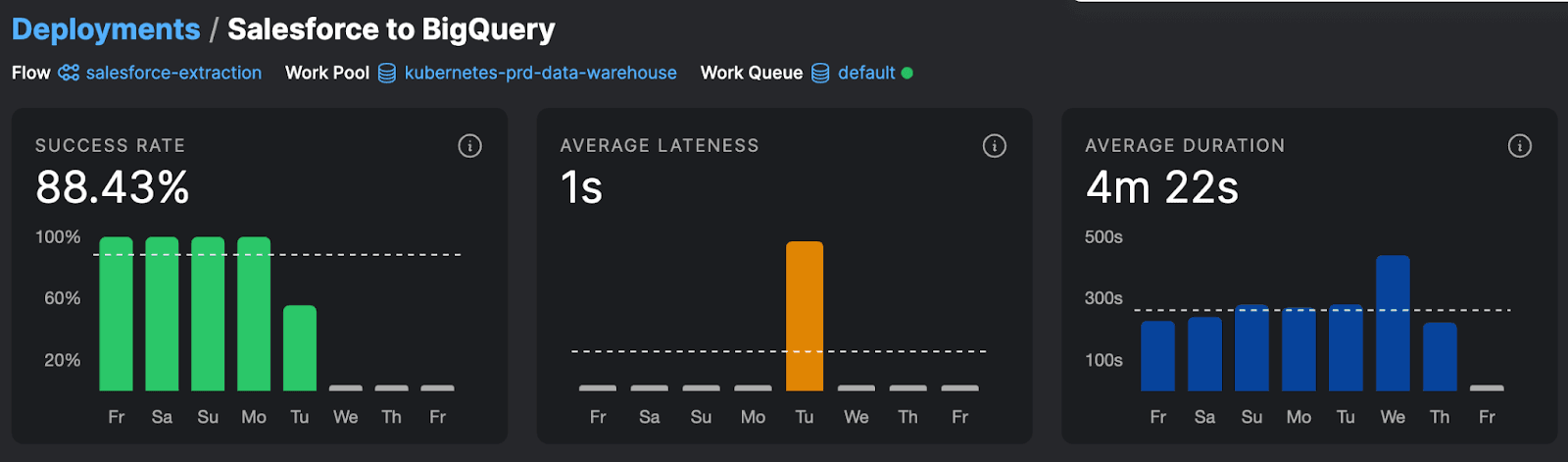Select the Thursday average duration bar
Screen dimensions: 1568x462
[1440, 357]
